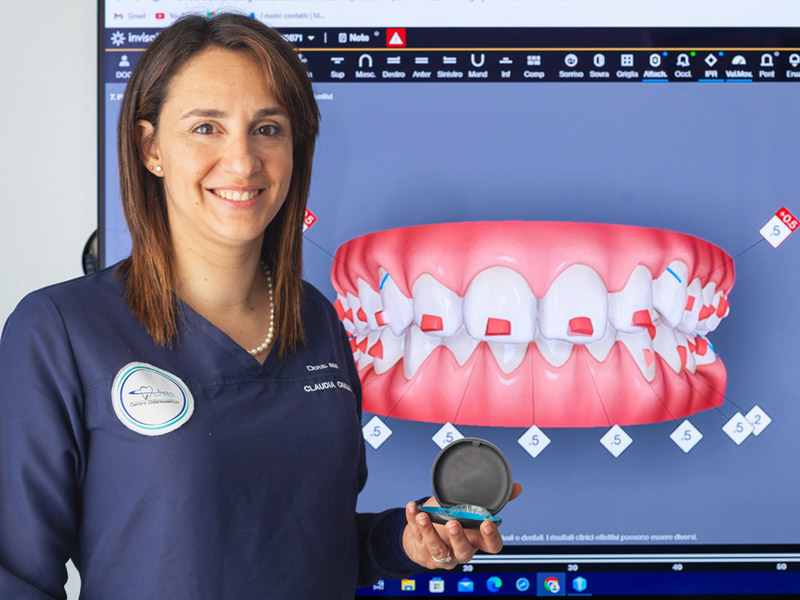Select the Destro right-side view
Viewport: 800px width, 600px height.
pos(393,66)
